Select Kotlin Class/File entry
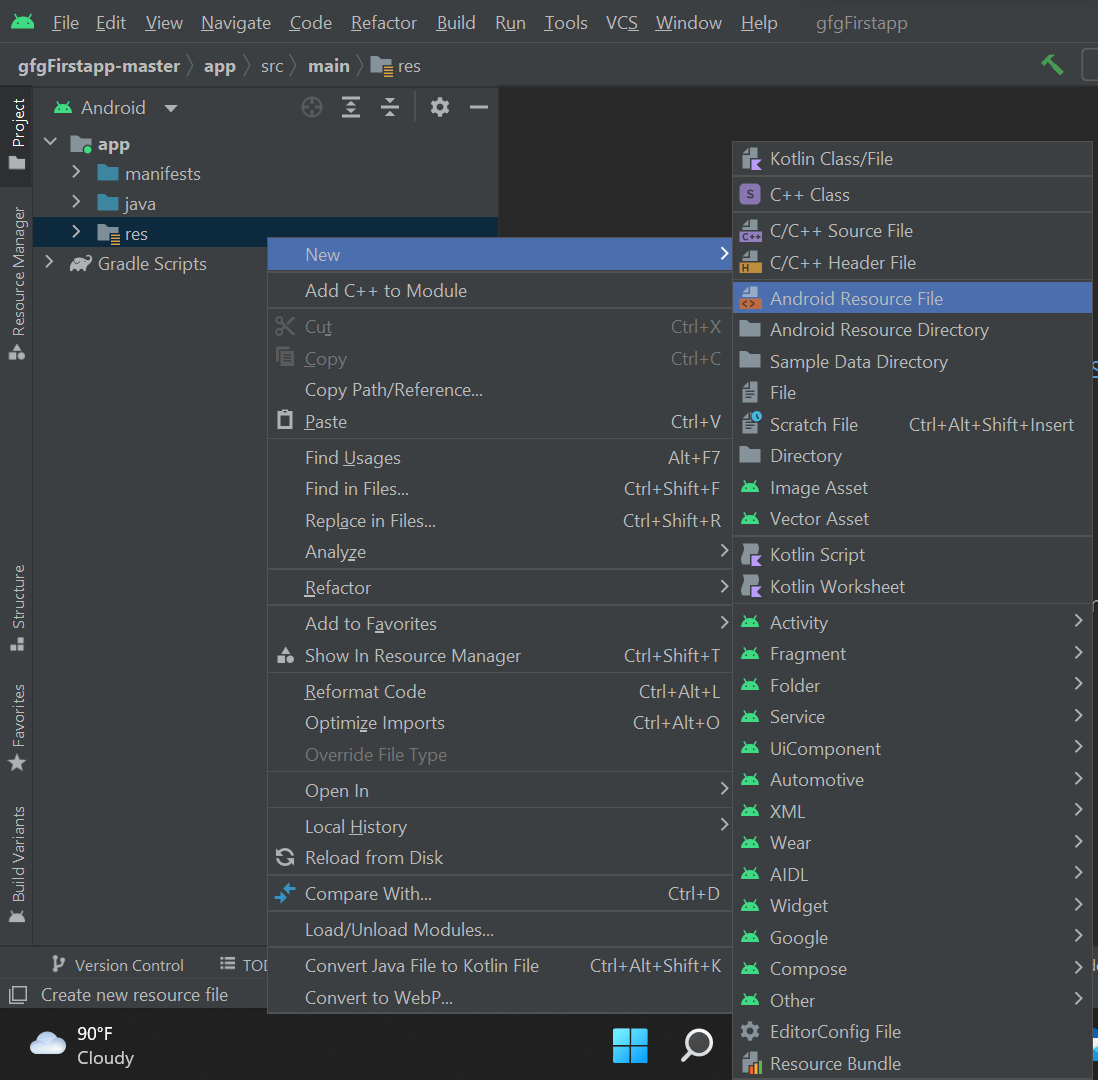Viewport: 1098px width, 1080px height. coord(912,159)
